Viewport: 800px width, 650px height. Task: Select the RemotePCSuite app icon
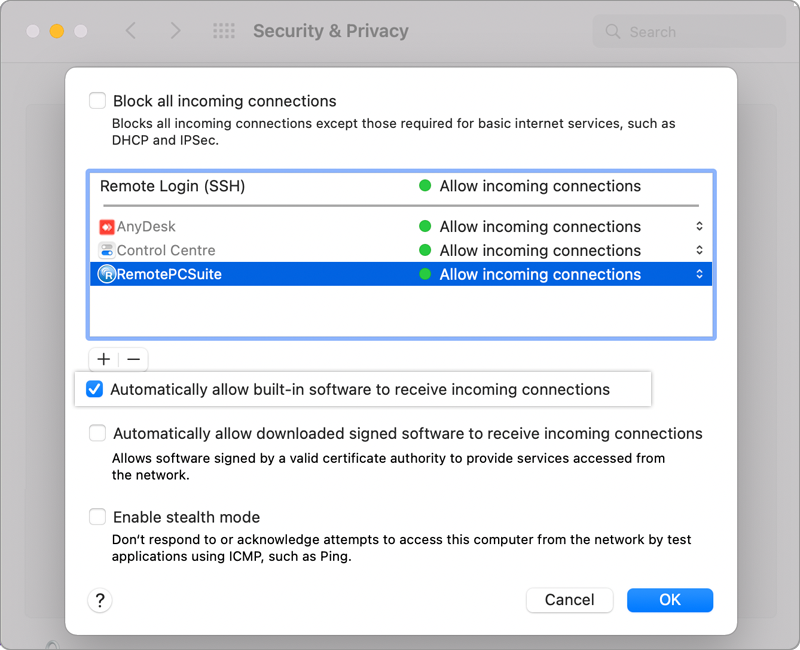108,274
